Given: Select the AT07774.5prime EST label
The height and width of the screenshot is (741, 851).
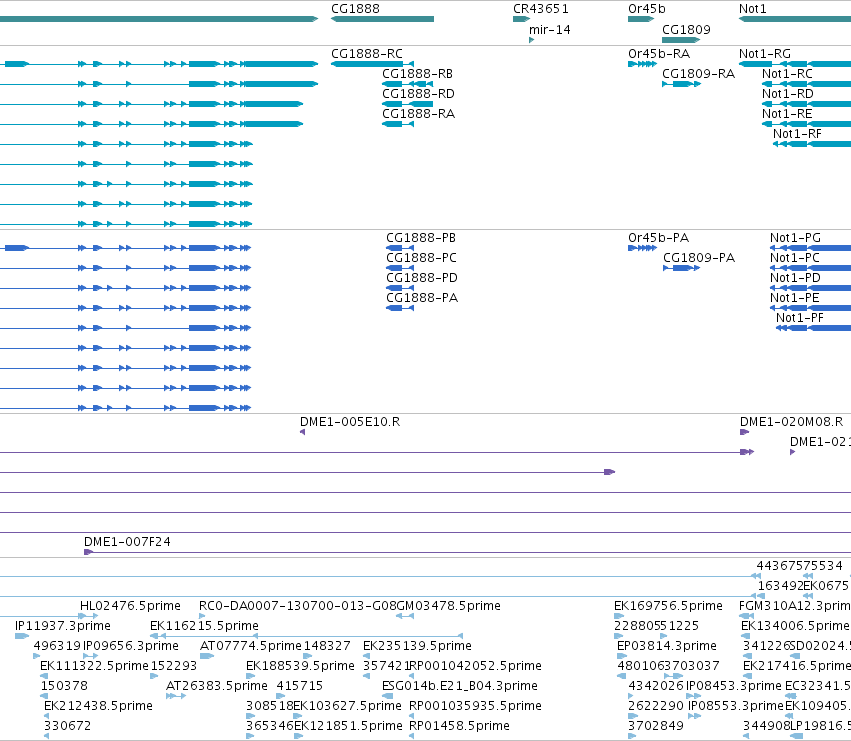Looking at the screenshot, I should 250,646.
